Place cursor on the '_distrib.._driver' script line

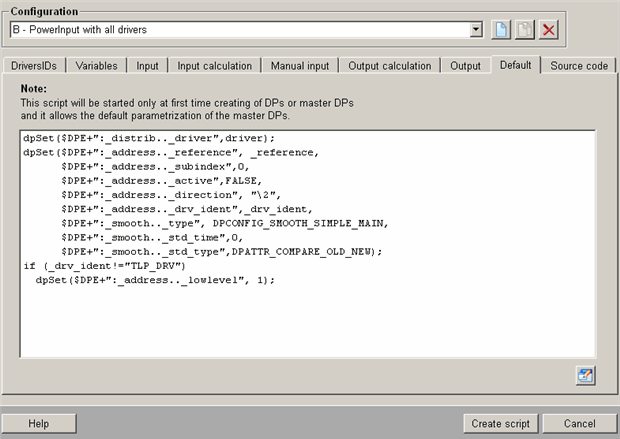point(148,138)
